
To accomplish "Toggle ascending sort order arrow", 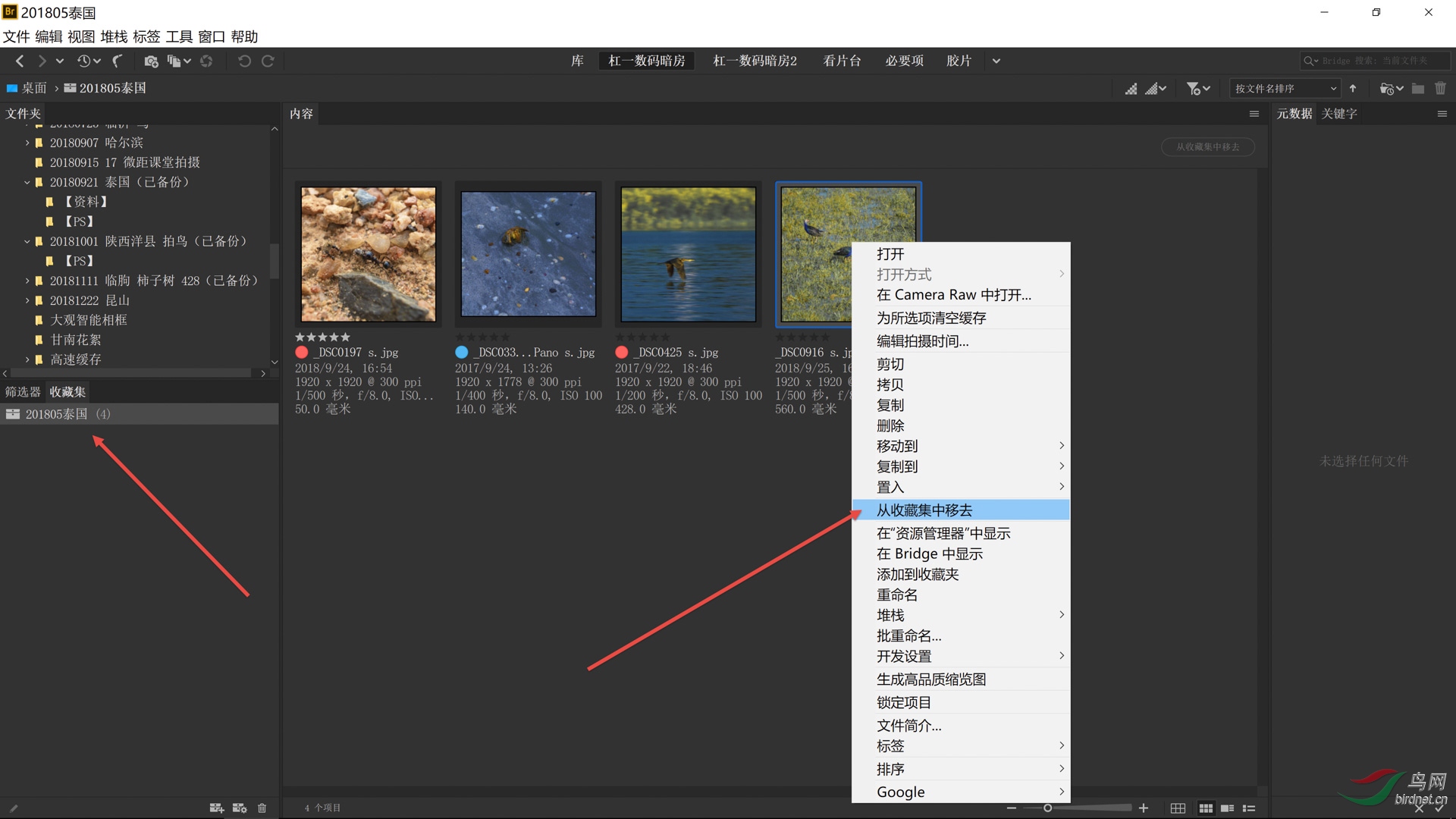I will coord(1353,89).
